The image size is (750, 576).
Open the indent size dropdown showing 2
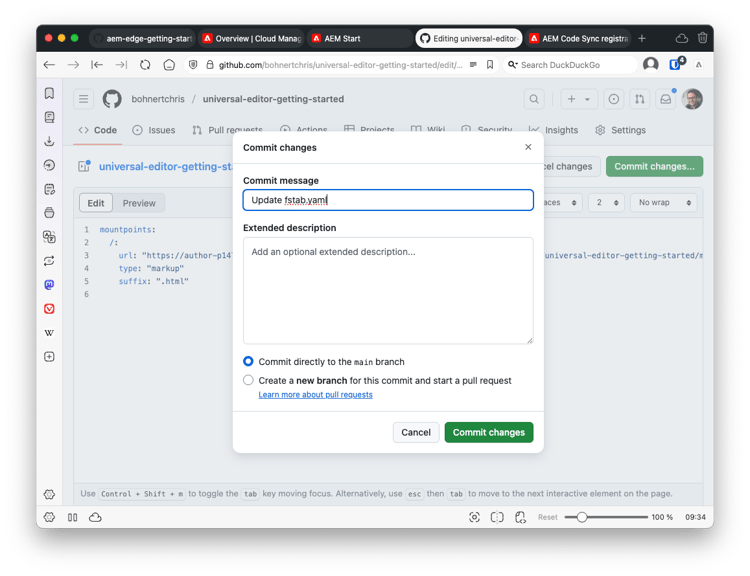tap(606, 202)
